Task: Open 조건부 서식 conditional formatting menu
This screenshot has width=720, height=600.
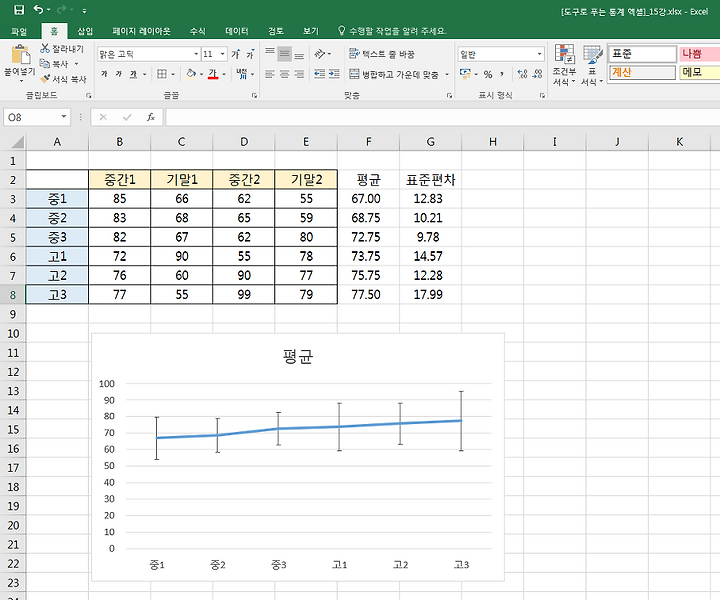Action: [x=564, y=64]
